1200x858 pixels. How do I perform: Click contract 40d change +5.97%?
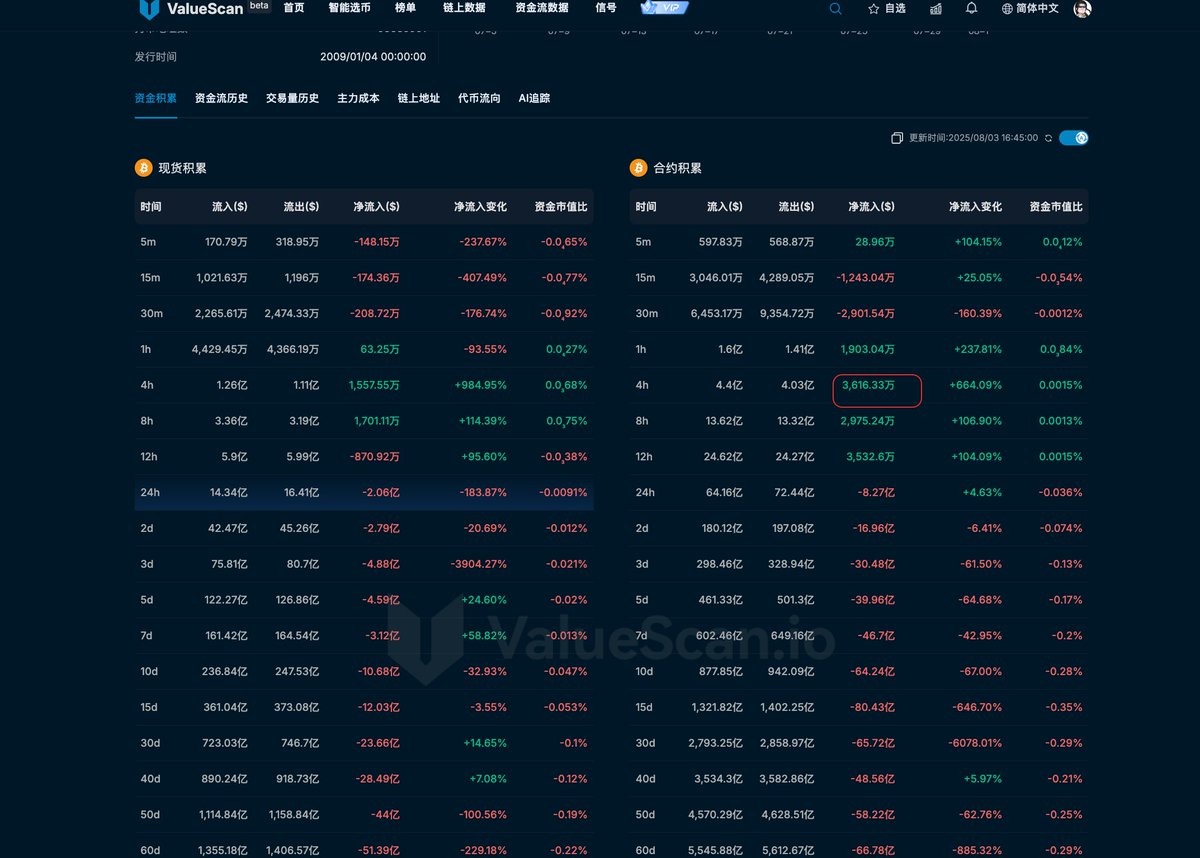981,779
